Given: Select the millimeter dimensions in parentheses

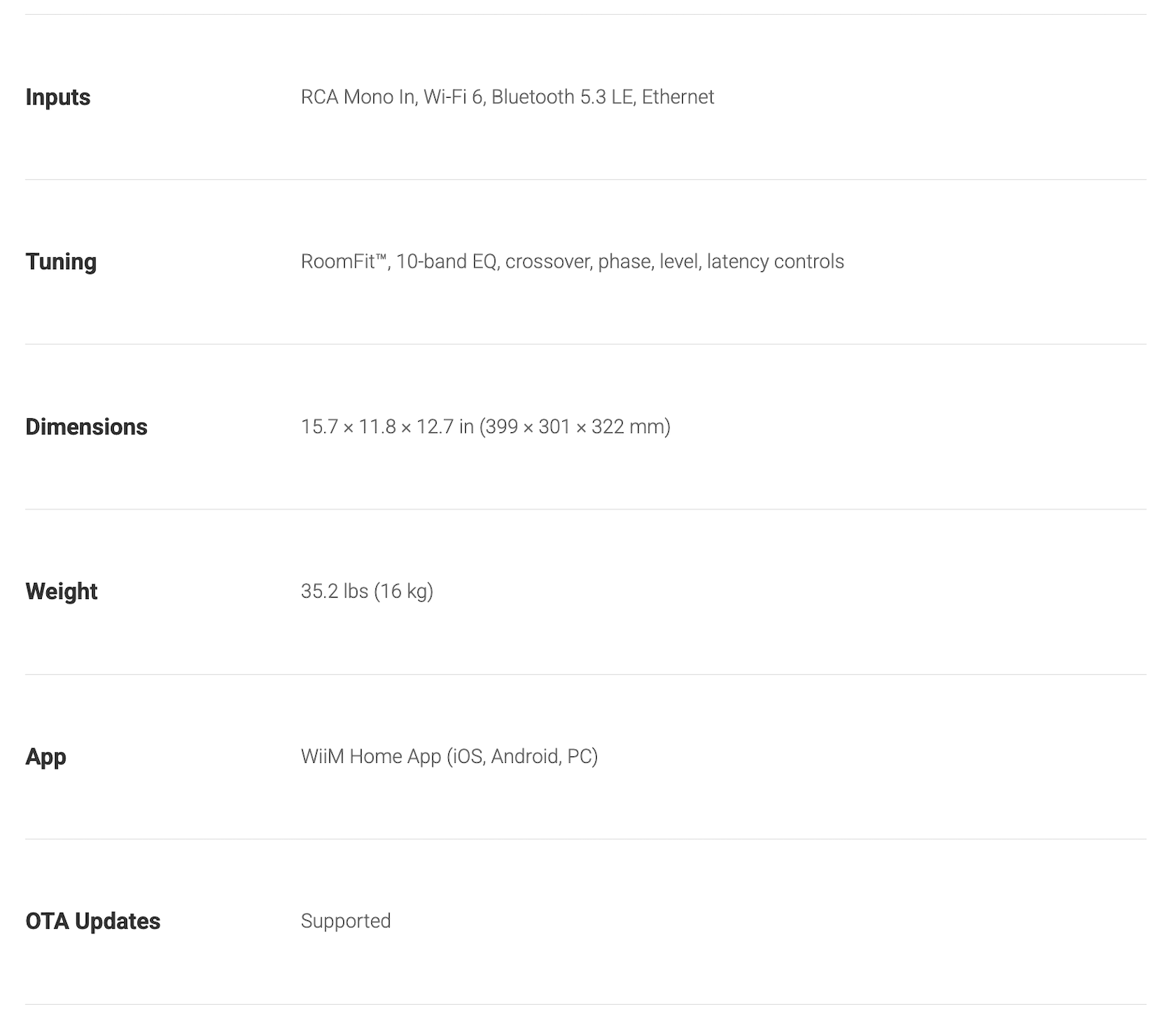Looking at the screenshot, I should click(575, 427).
